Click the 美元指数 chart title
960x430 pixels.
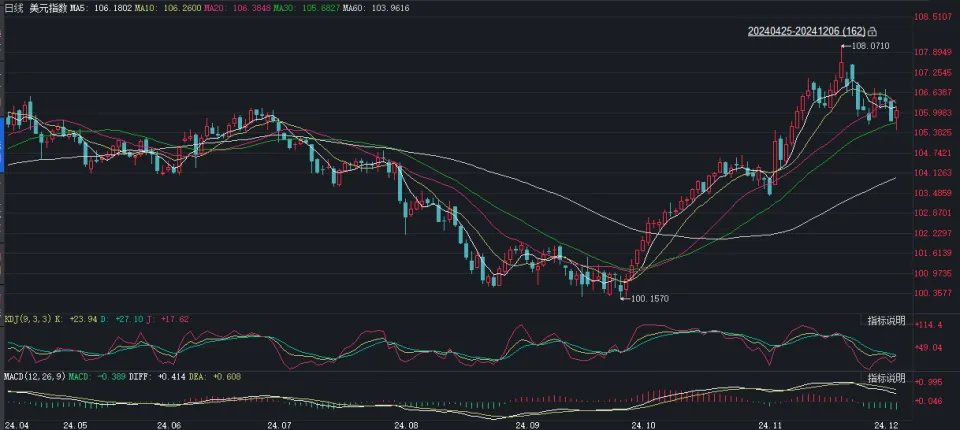48,7
